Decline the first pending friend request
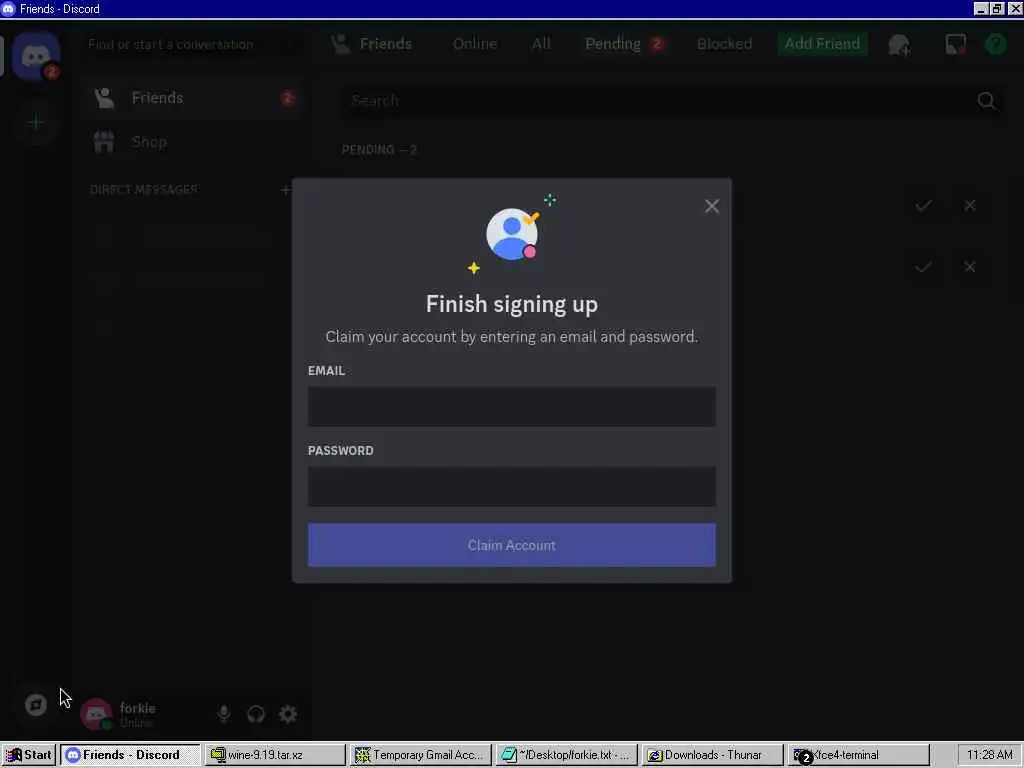 point(970,206)
